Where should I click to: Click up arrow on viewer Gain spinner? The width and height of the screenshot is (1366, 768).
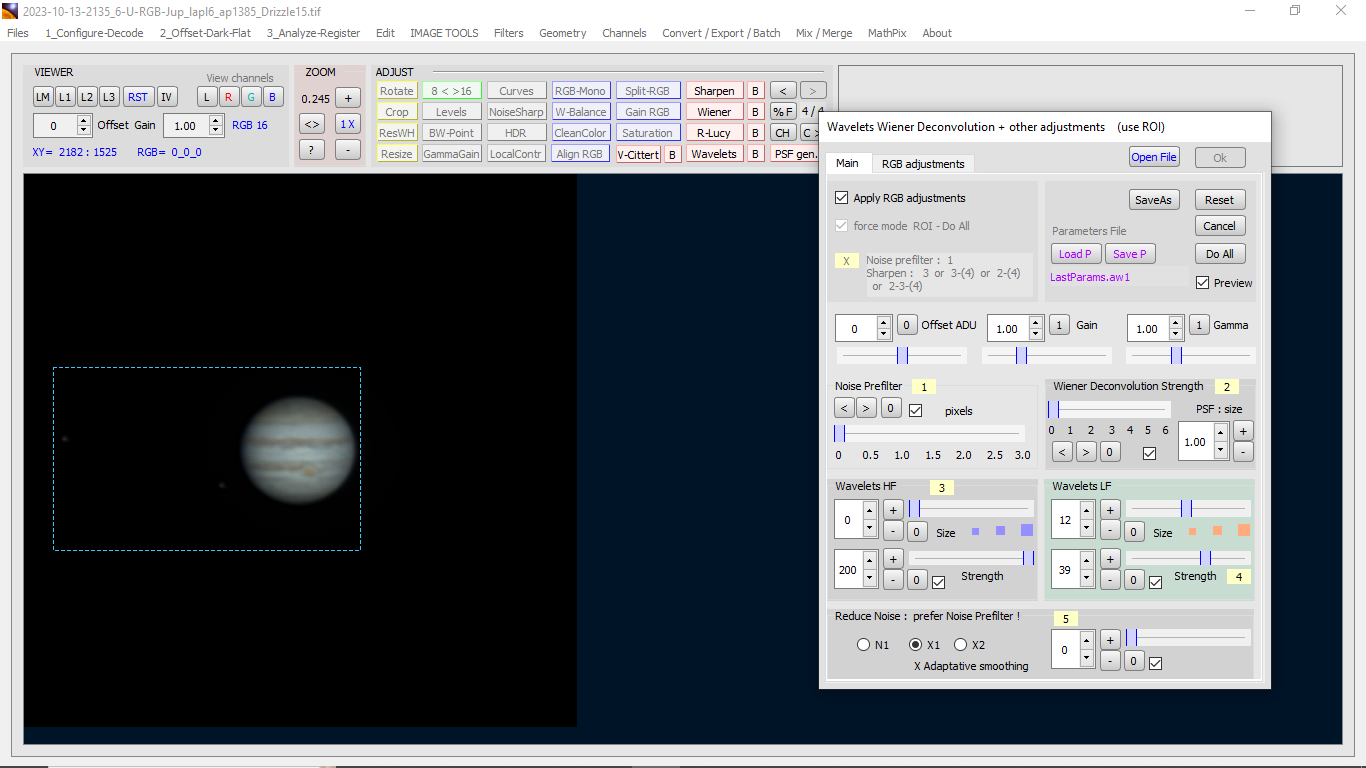[x=216, y=120]
